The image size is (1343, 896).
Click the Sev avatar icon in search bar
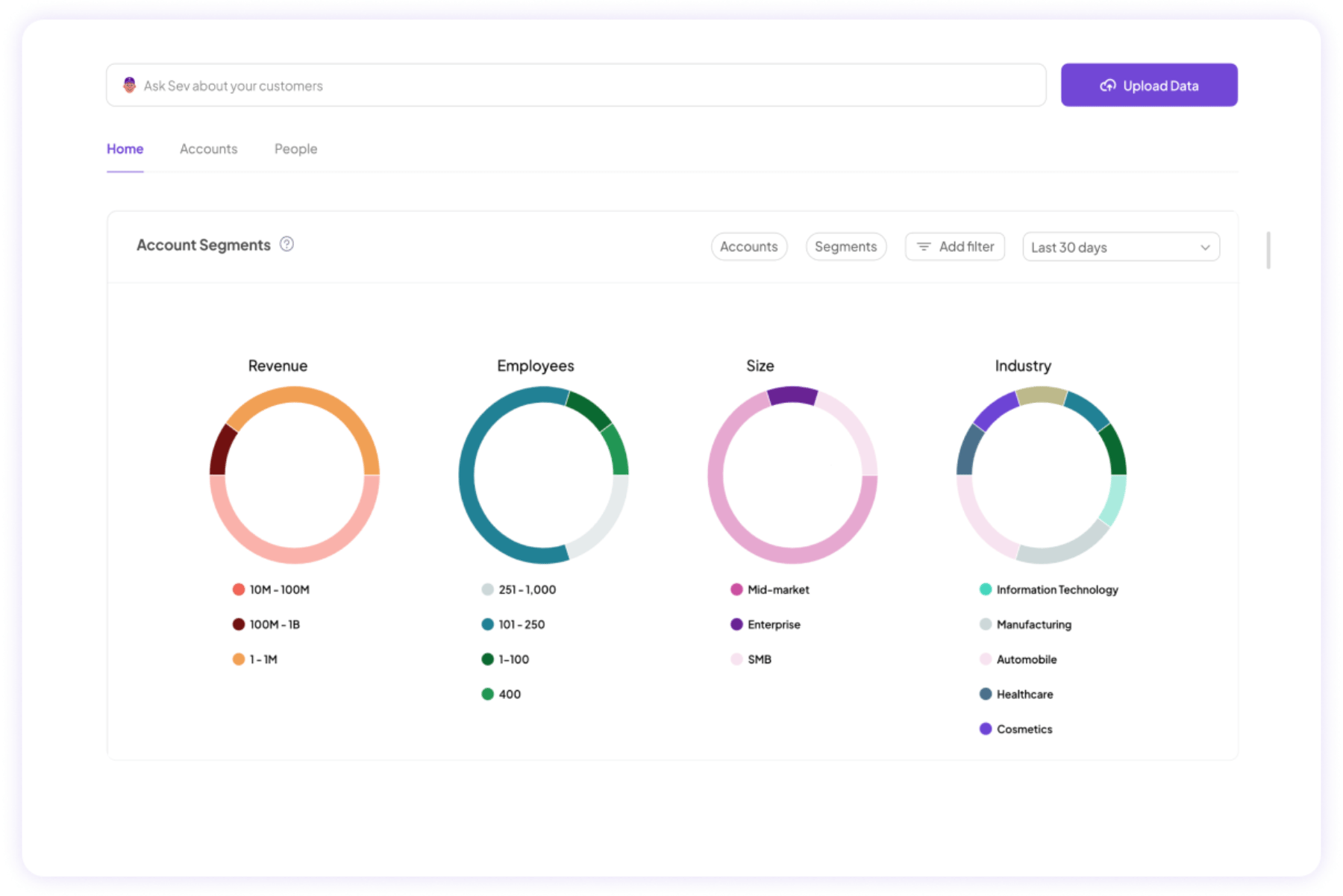click(x=129, y=85)
